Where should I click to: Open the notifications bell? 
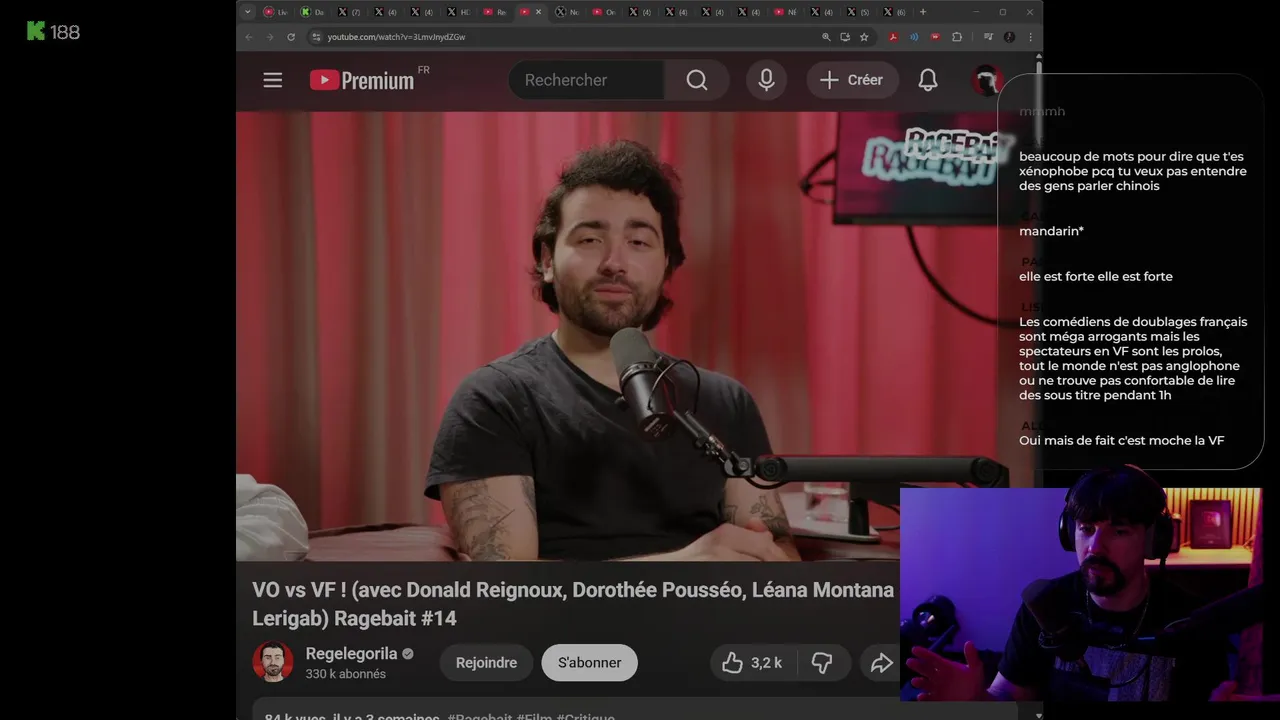click(928, 80)
